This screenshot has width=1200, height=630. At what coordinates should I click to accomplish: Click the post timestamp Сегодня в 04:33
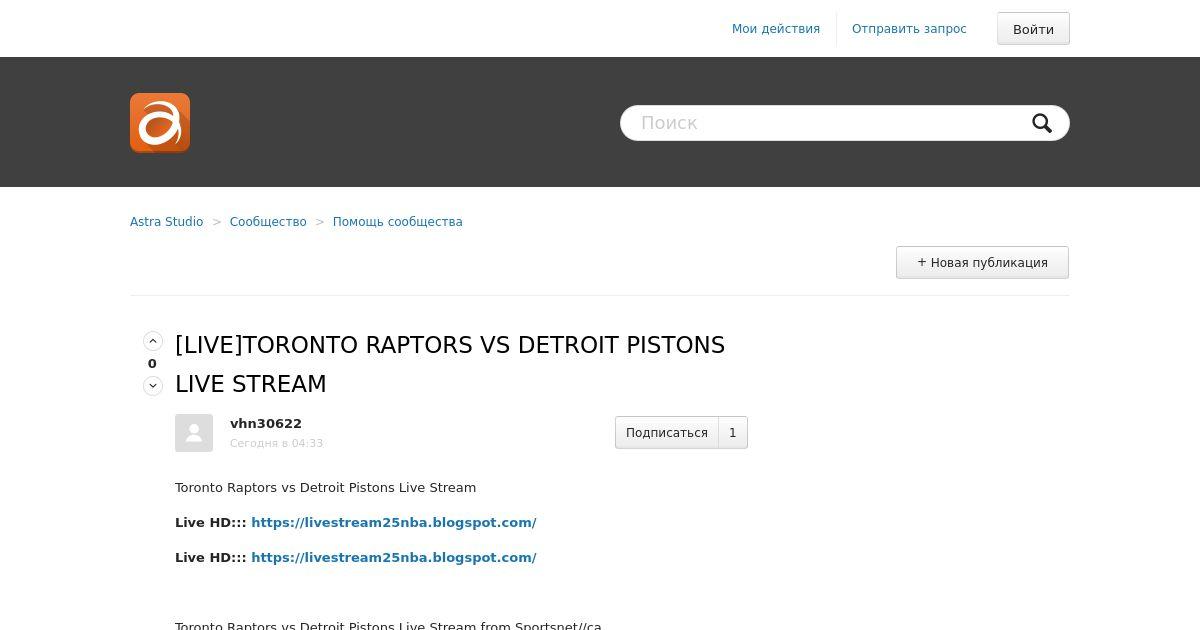[x=276, y=443]
